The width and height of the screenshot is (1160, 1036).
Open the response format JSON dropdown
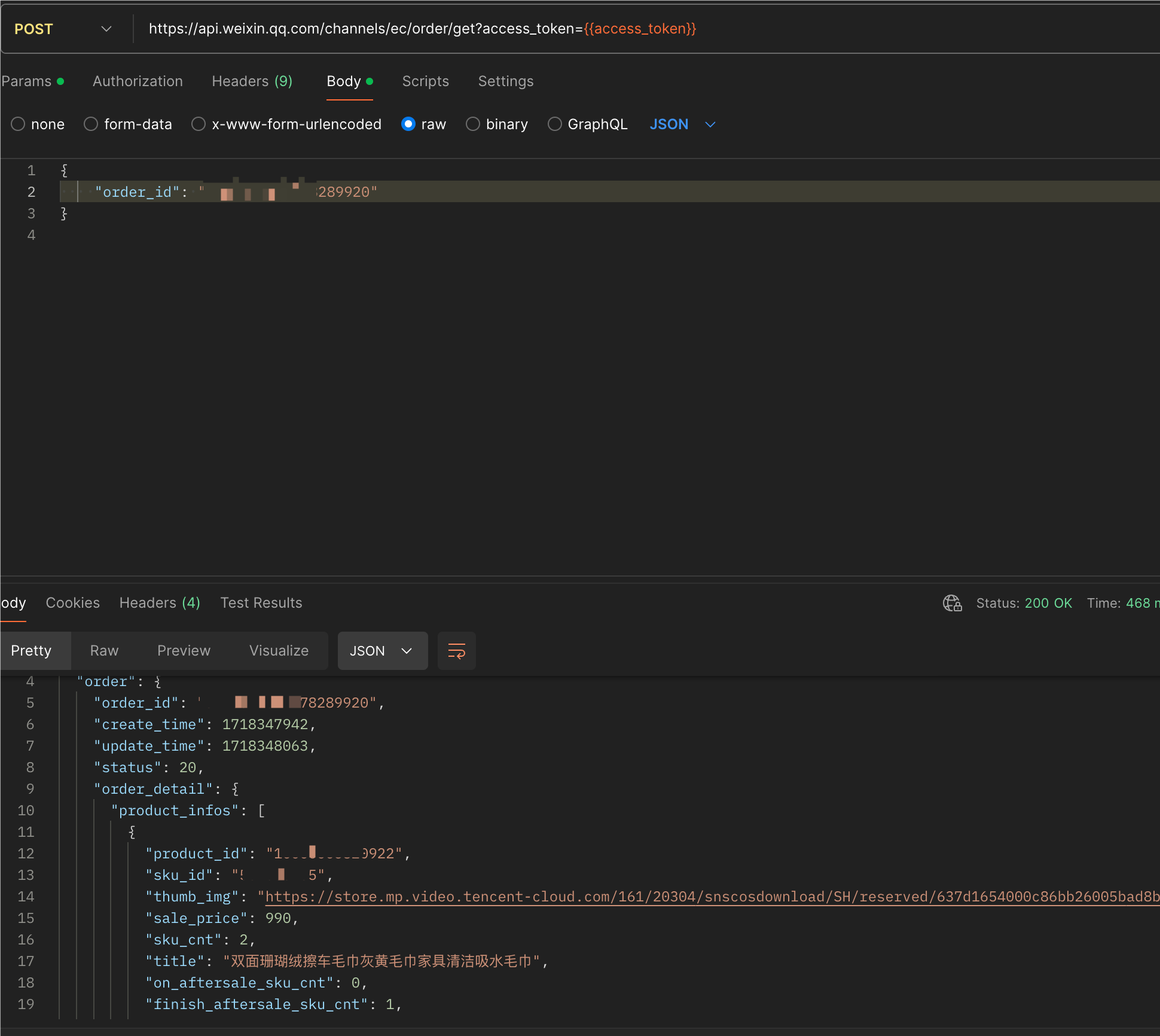[382, 651]
